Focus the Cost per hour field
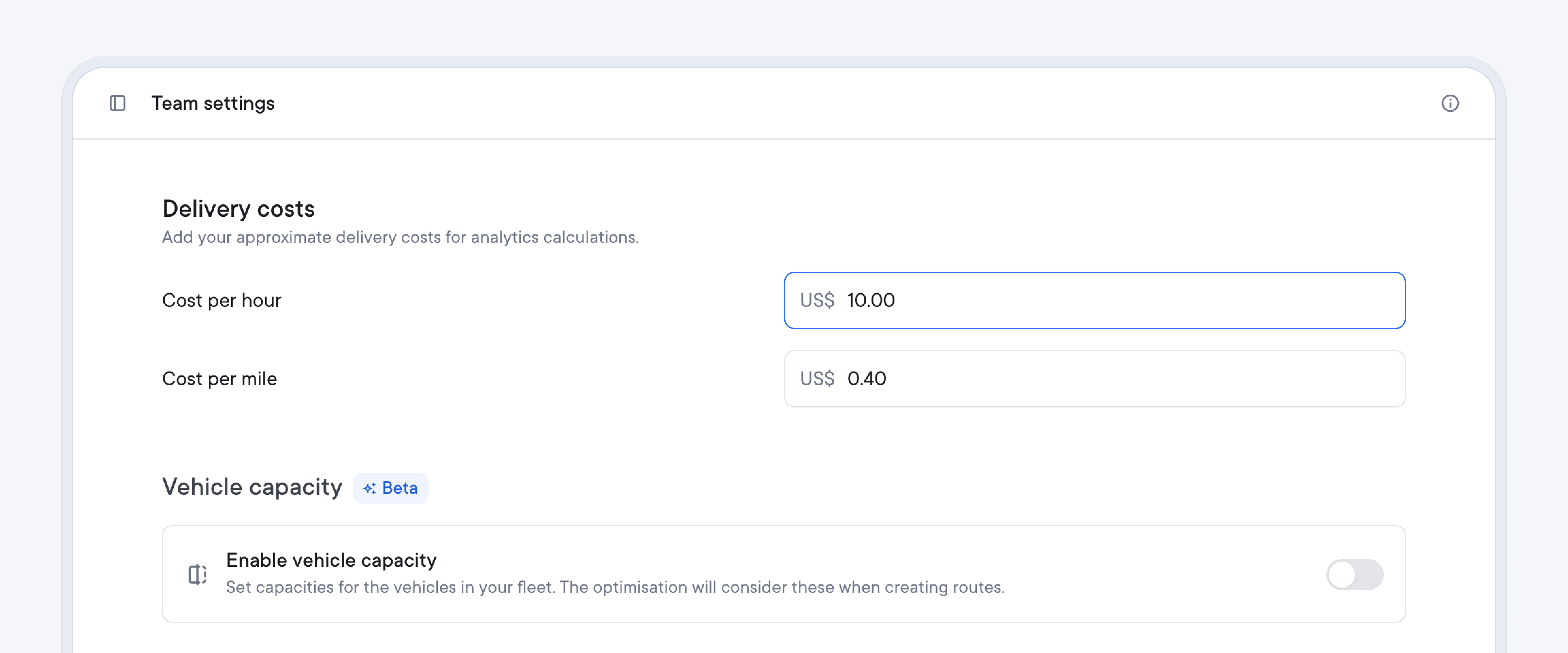This screenshot has height=653, width=1568. 1094,300
